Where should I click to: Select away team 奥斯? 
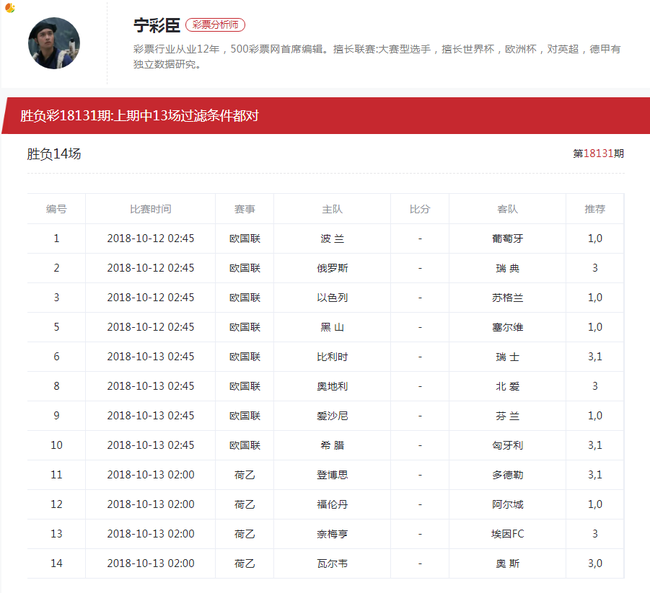tap(507, 564)
